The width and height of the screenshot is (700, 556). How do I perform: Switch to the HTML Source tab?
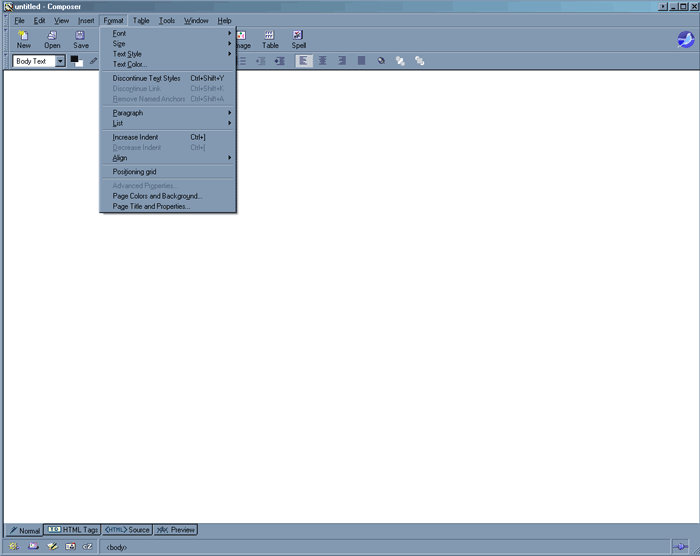tap(128, 530)
